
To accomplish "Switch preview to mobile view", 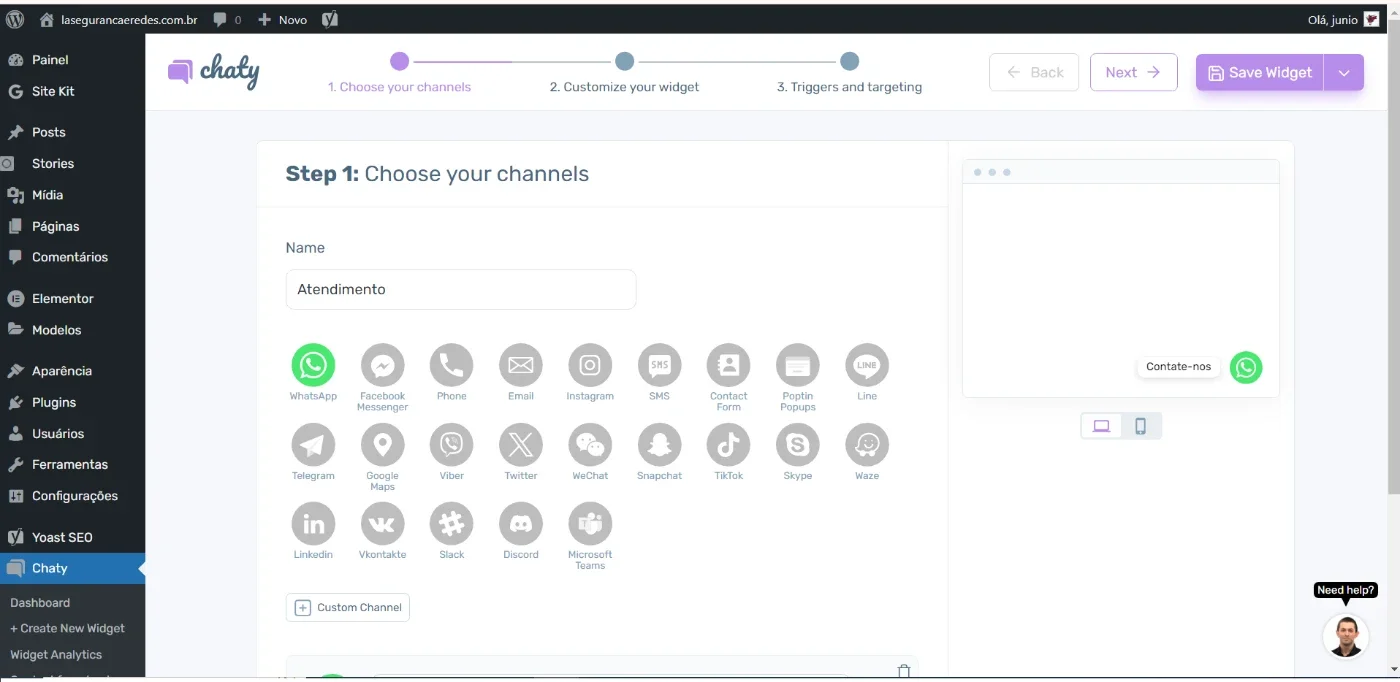I will (1141, 426).
